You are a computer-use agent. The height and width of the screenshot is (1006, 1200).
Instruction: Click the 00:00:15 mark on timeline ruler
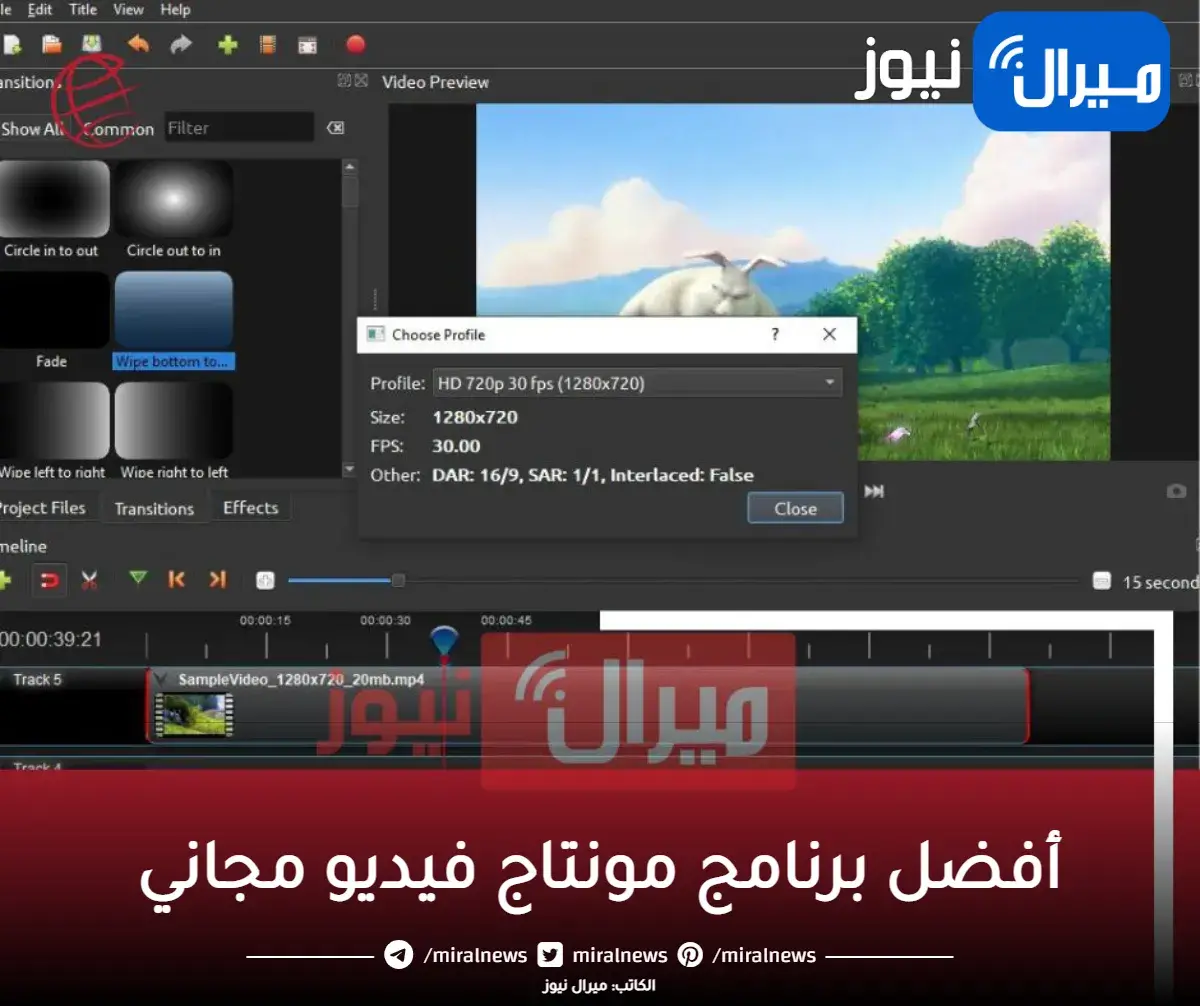pos(265,621)
